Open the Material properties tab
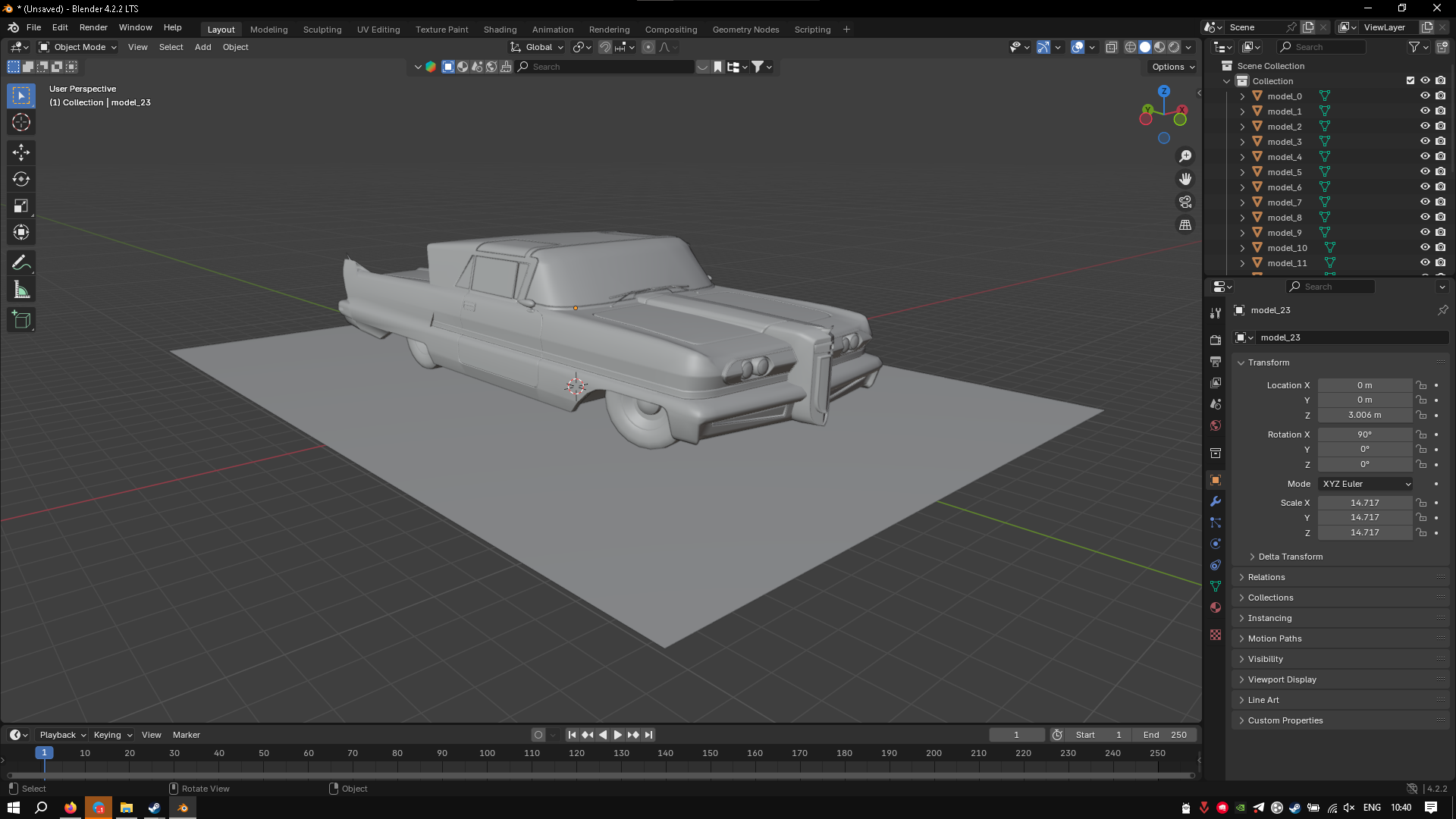The width and height of the screenshot is (1456, 819). pos(1216,607)
